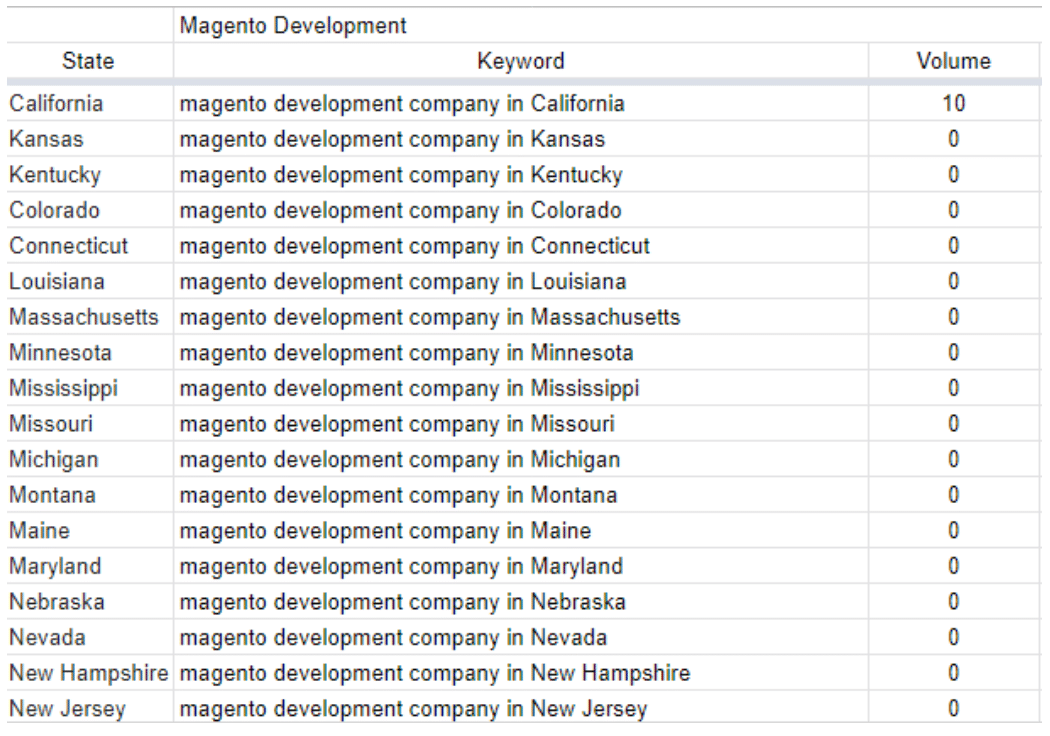This screenshot has width=1050, height=736.
Task: Click the 'California' state cell
Action: 89,103
